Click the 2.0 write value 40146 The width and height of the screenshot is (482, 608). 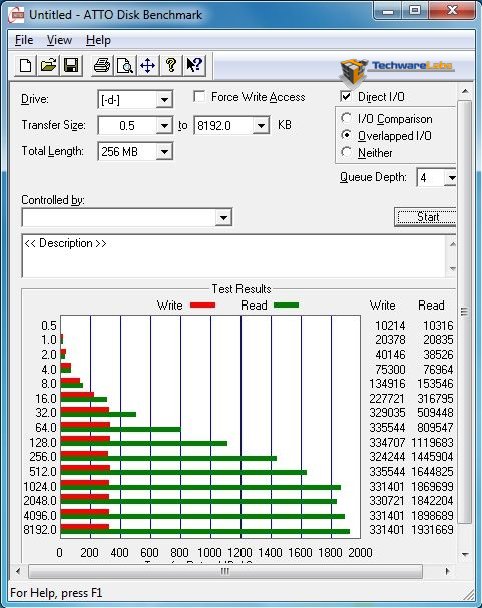pos(390,355)
